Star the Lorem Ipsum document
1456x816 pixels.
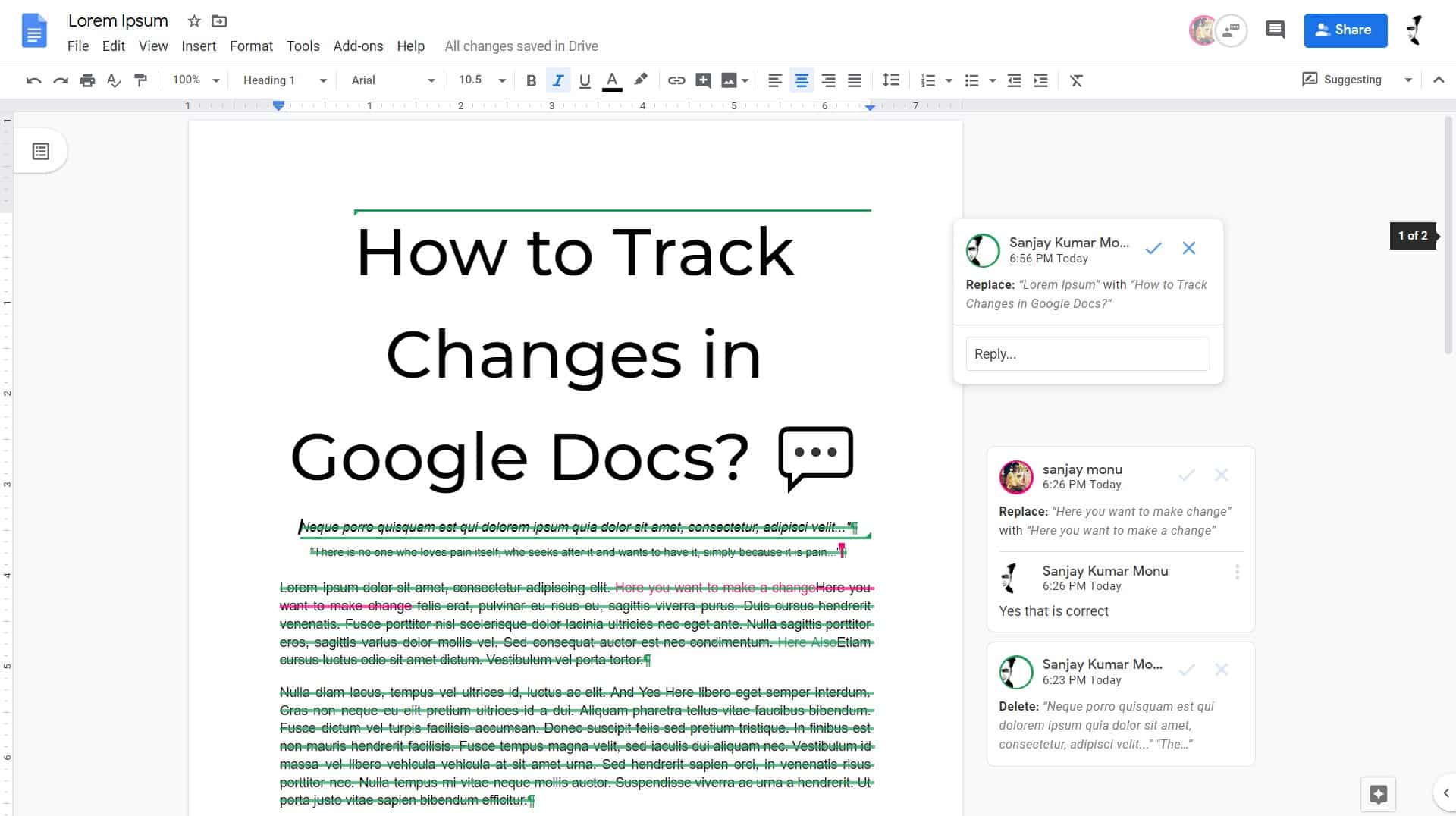point(193,20)
